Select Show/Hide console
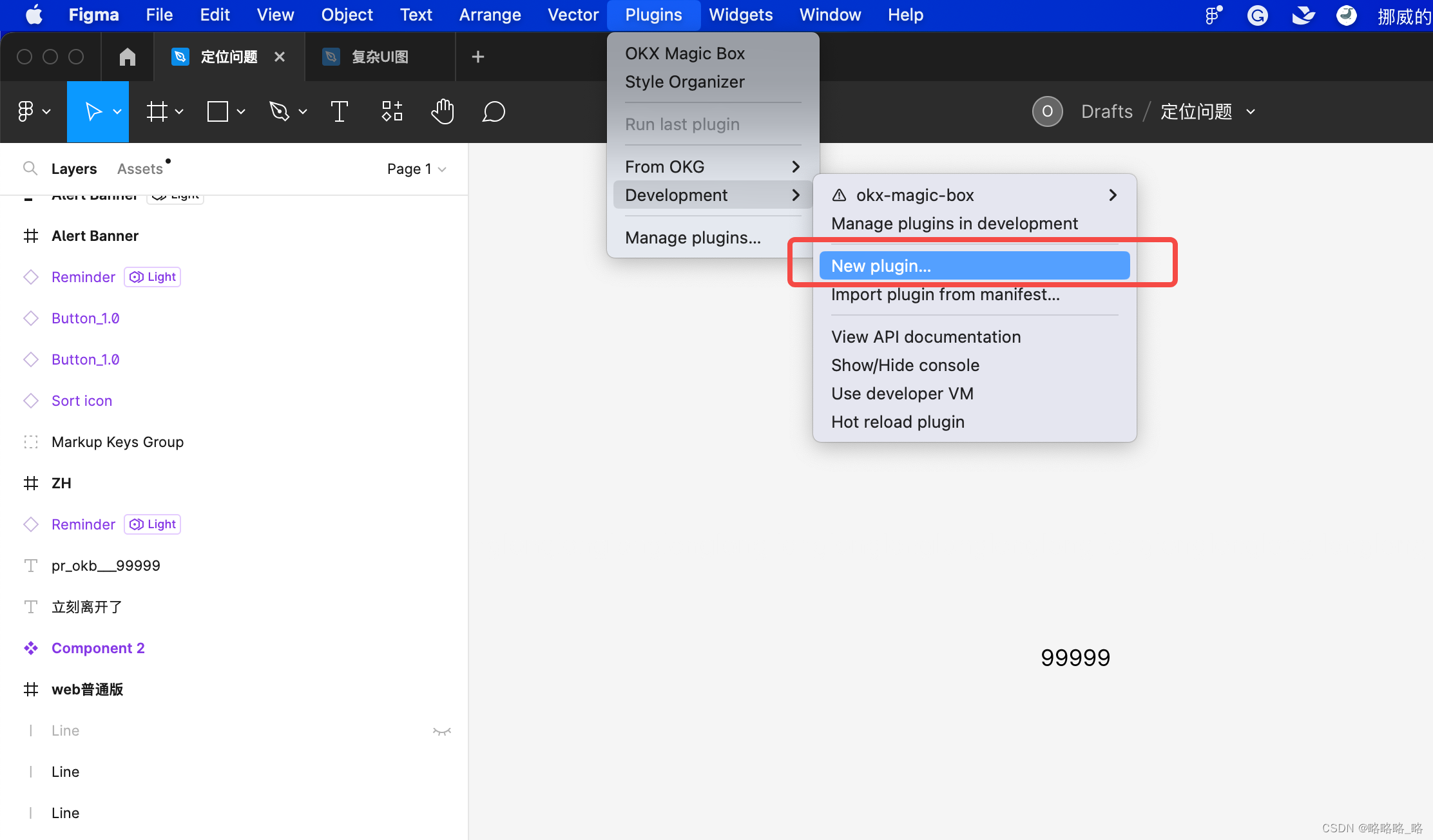1433x840 pixels. [974, 365]
